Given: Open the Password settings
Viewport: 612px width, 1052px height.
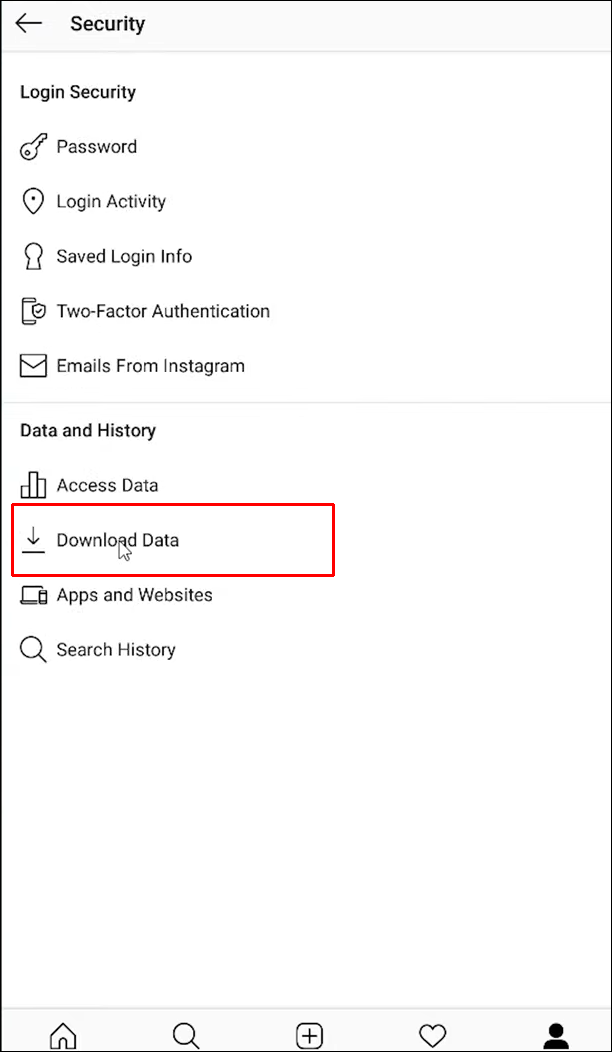Looking at the screenshot, I should click(97, 147).
